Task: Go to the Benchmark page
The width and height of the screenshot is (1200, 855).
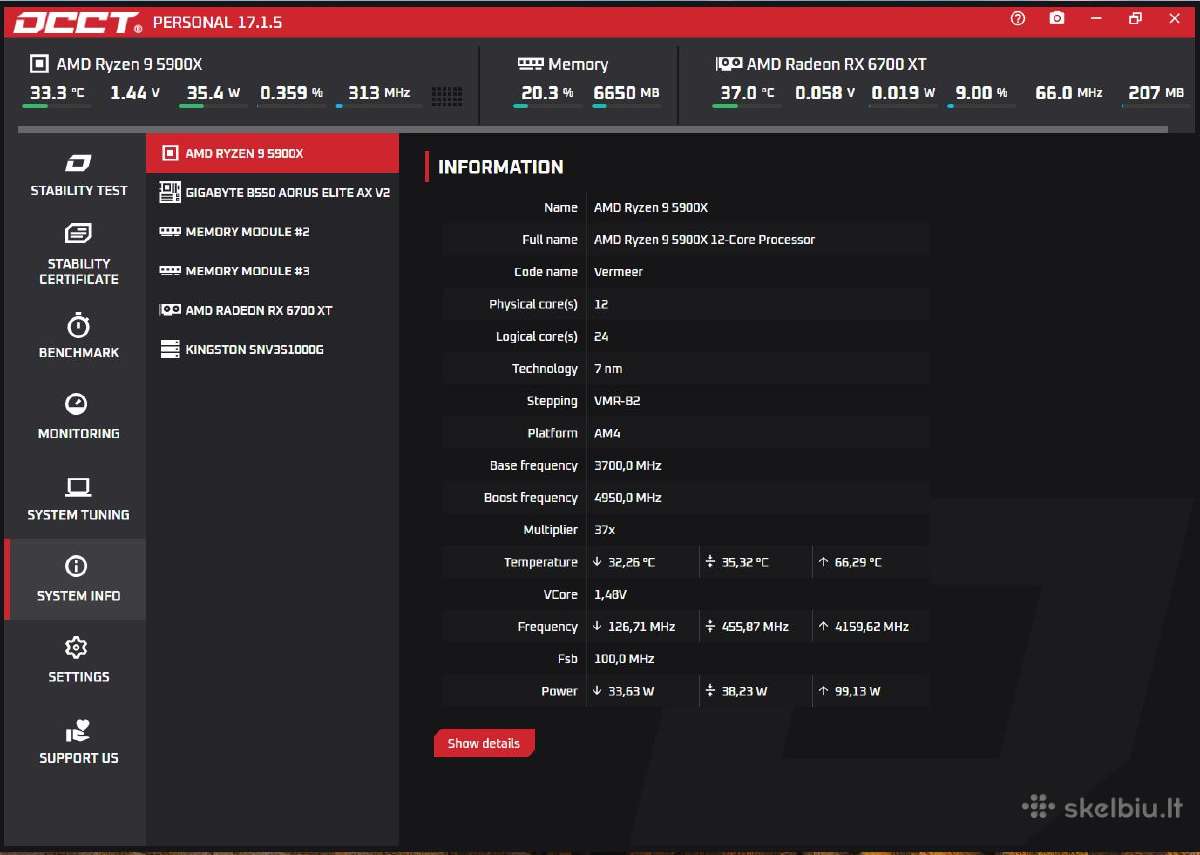Action: click(78, 337)
